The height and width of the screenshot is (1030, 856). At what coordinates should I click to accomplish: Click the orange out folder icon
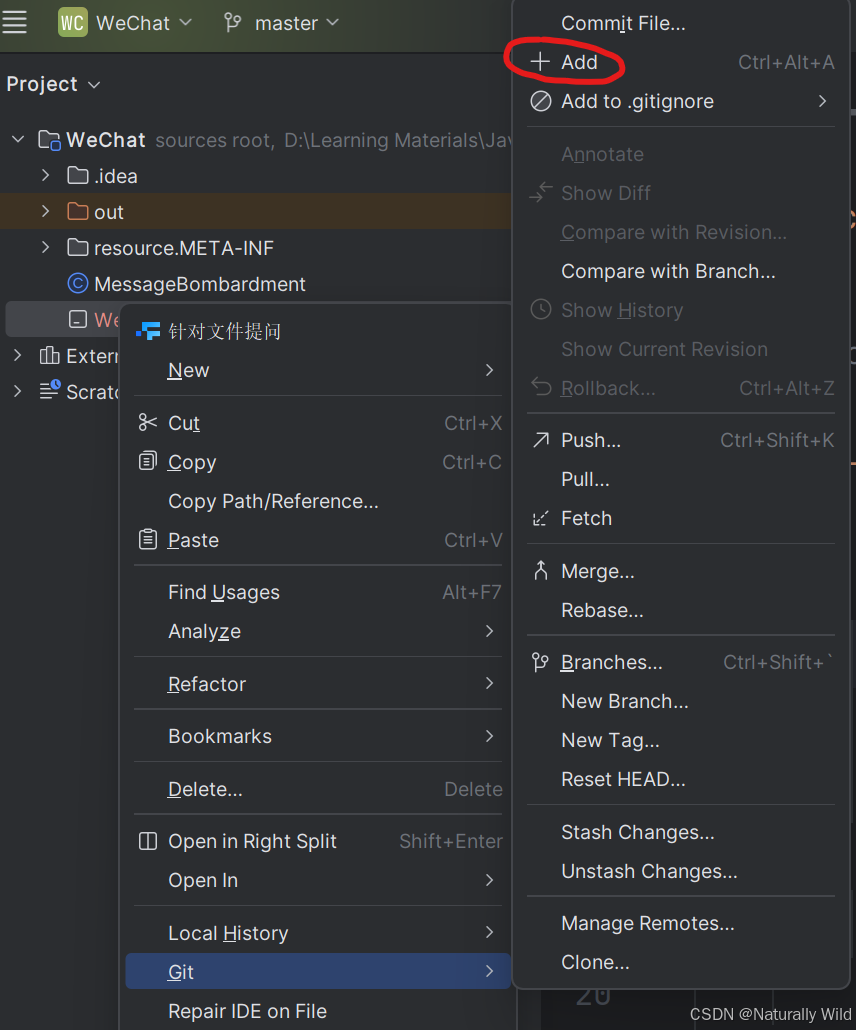(78, 212)
